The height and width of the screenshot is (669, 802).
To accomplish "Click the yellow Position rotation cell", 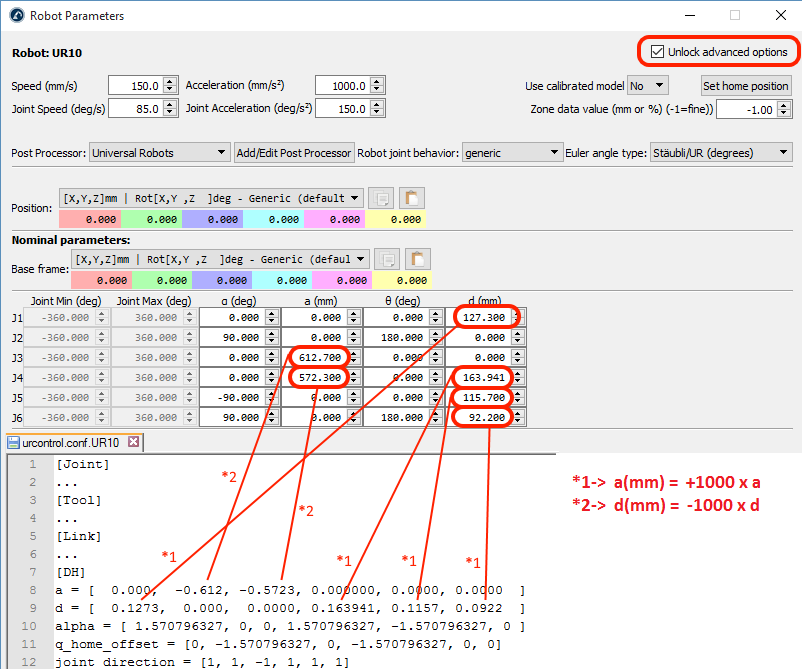I will click(395, 219).
